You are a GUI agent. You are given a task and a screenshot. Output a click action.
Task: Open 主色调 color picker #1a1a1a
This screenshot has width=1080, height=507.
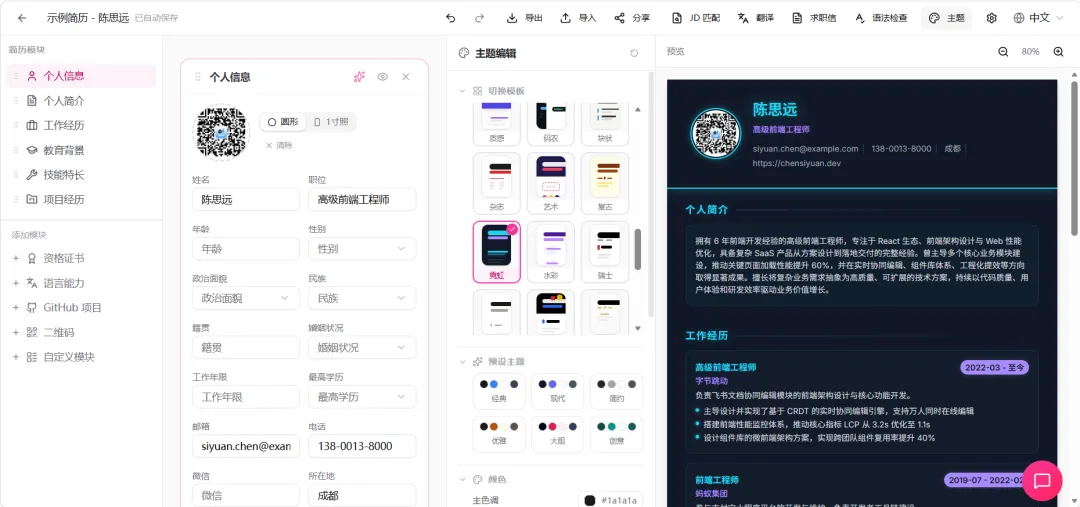[x=610, y=500]
